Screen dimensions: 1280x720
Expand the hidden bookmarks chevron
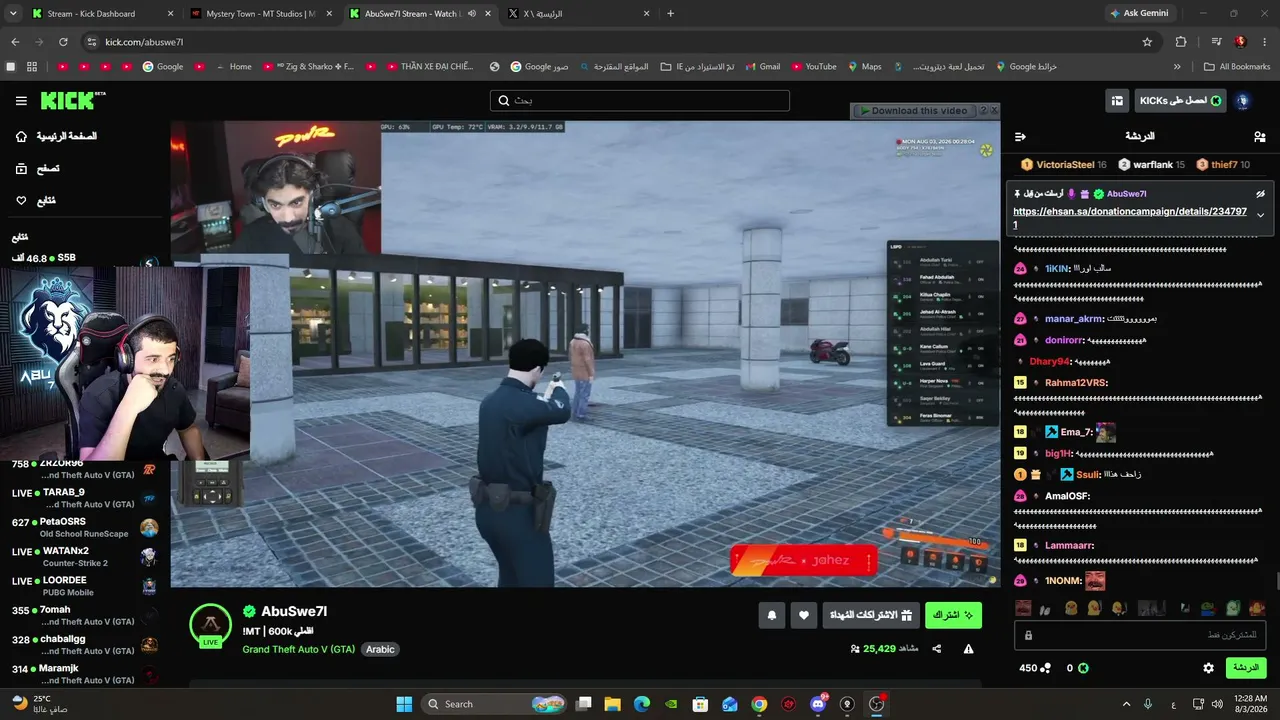1177,67
